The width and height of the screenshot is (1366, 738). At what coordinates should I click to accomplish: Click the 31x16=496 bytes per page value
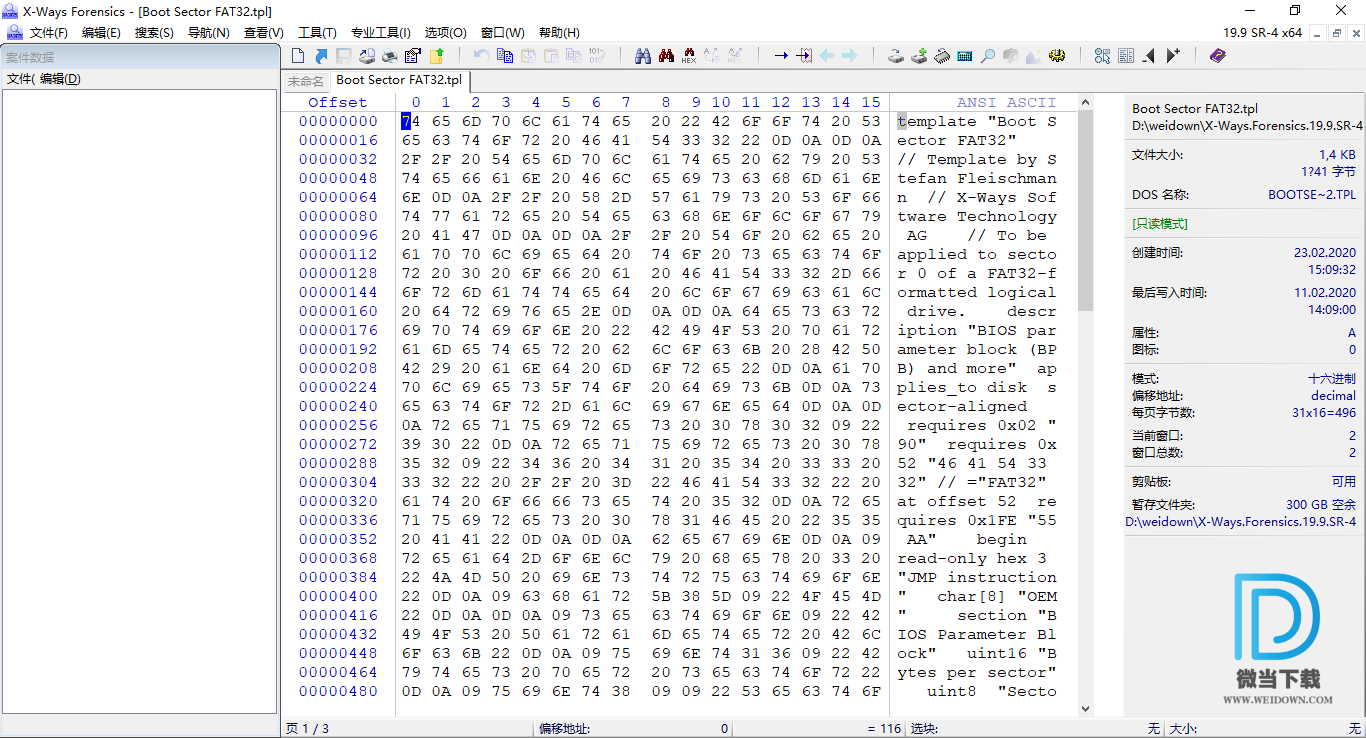(x=1324, y=413)
